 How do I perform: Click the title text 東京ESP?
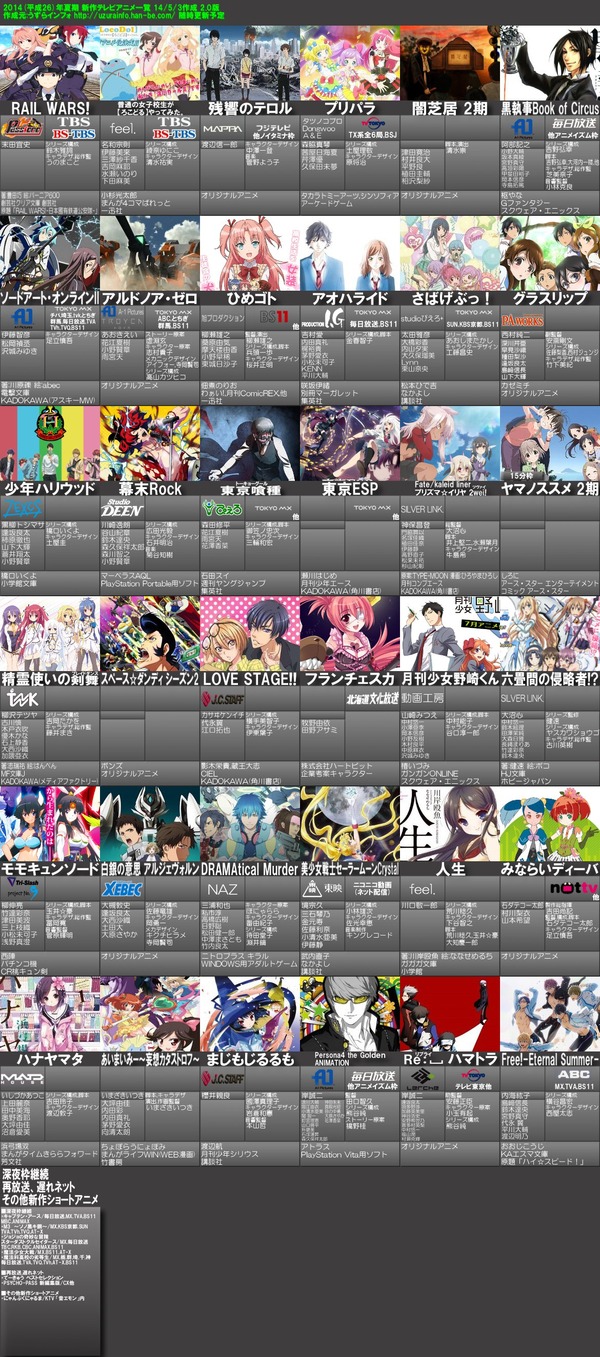[x=350, y=488]
